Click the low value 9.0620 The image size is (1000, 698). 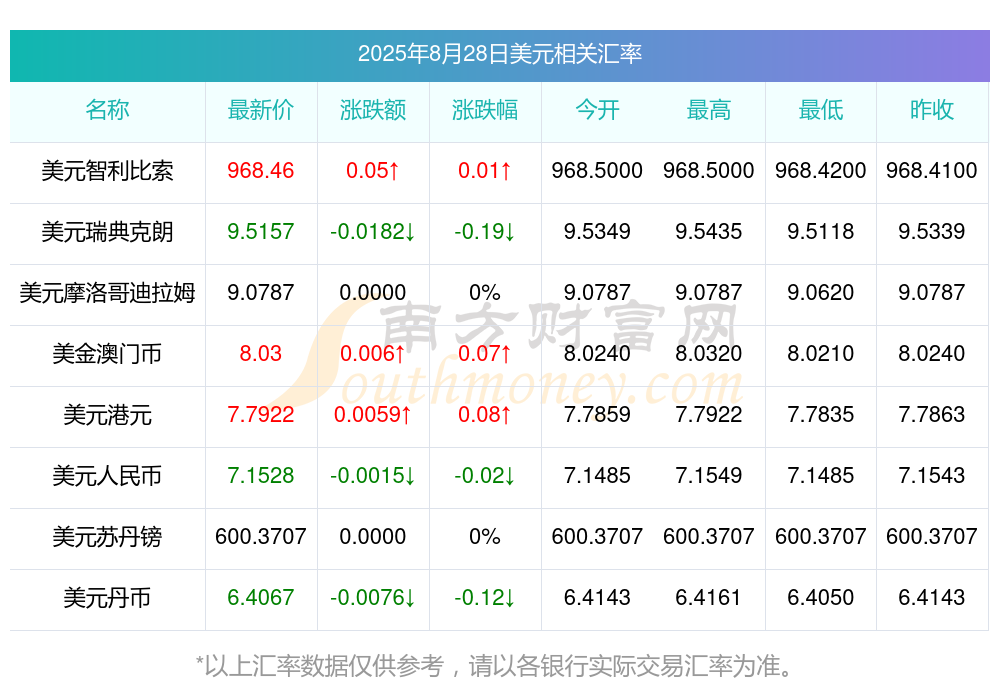(821, 293)
